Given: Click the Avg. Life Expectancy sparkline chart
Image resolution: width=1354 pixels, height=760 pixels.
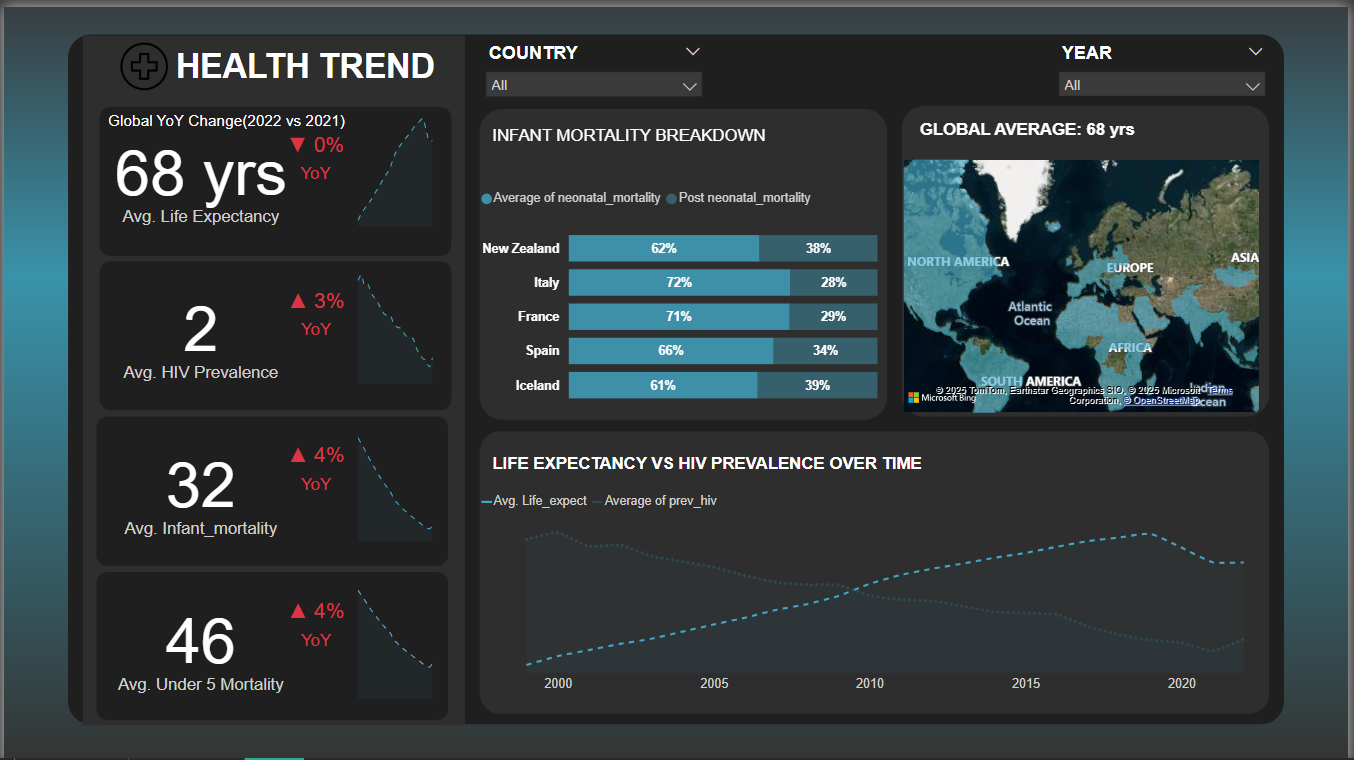Looking at the screenshot, I should [x=395, y=172].
